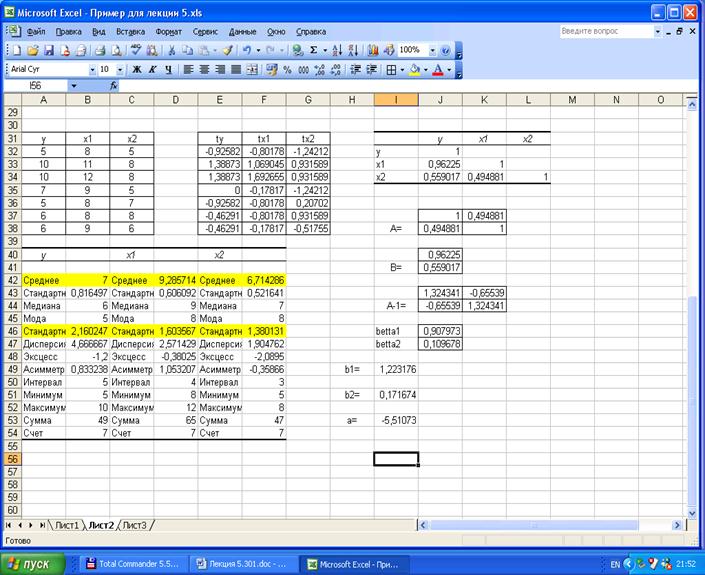Open the Данные menu
The height and width of the screenshot is (575, 705).
click(x=242, y=32)
